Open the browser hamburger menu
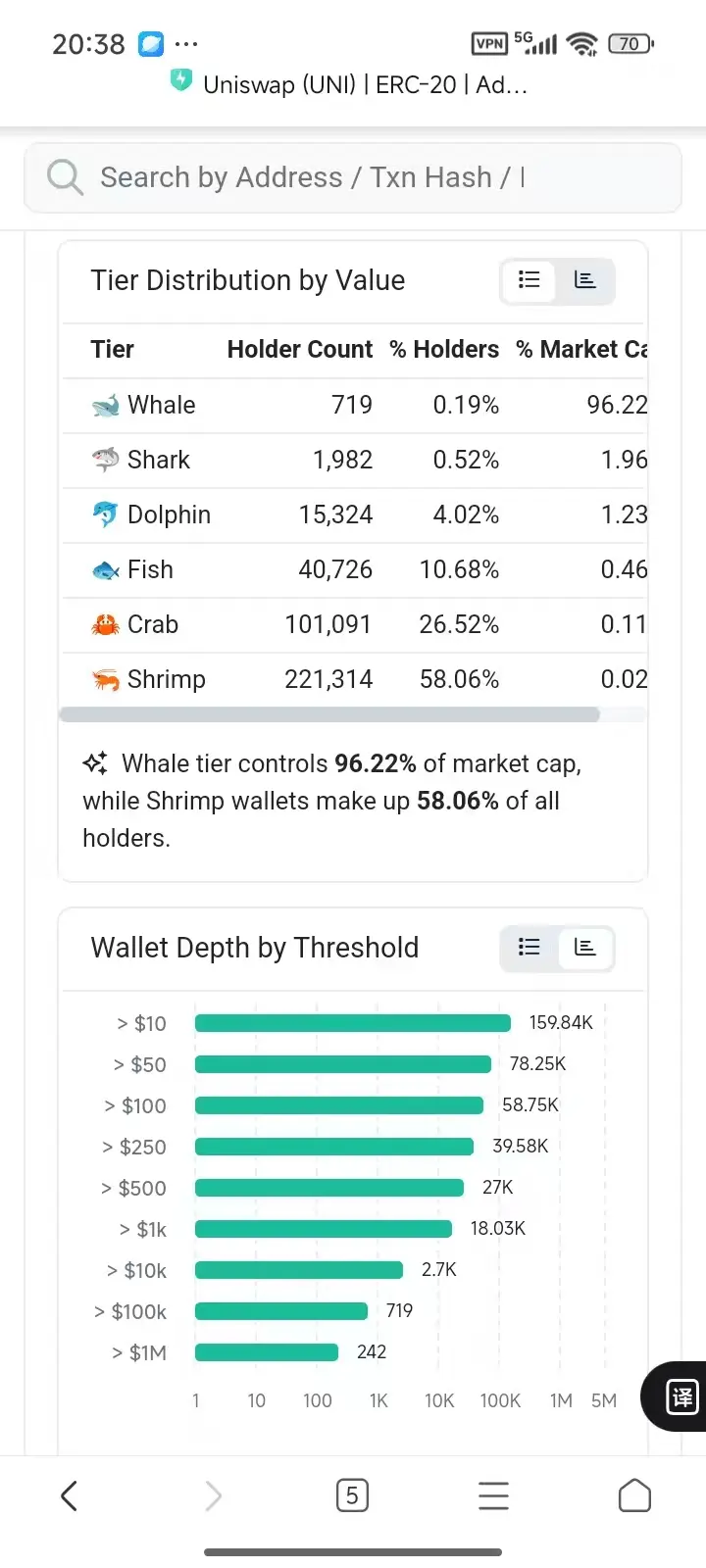 point(493,1495)
